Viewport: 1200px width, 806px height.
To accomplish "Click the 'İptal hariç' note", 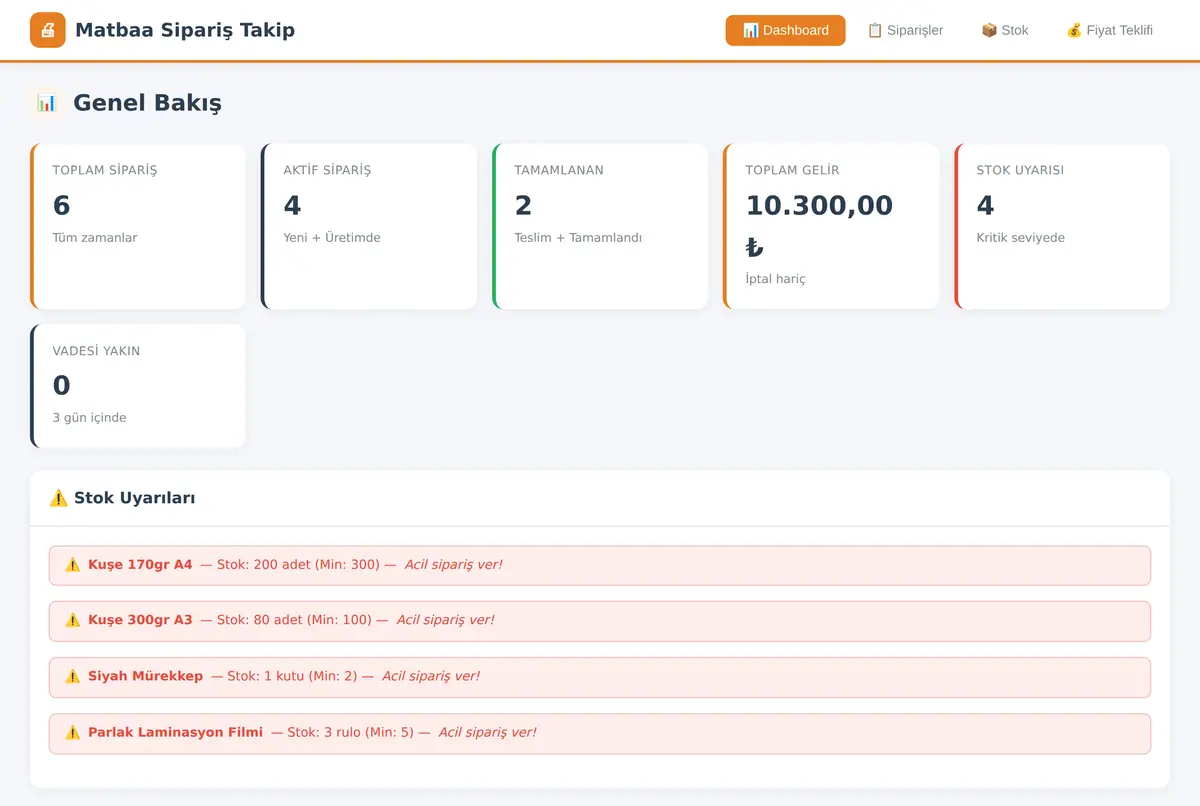I will pos(776,279).
